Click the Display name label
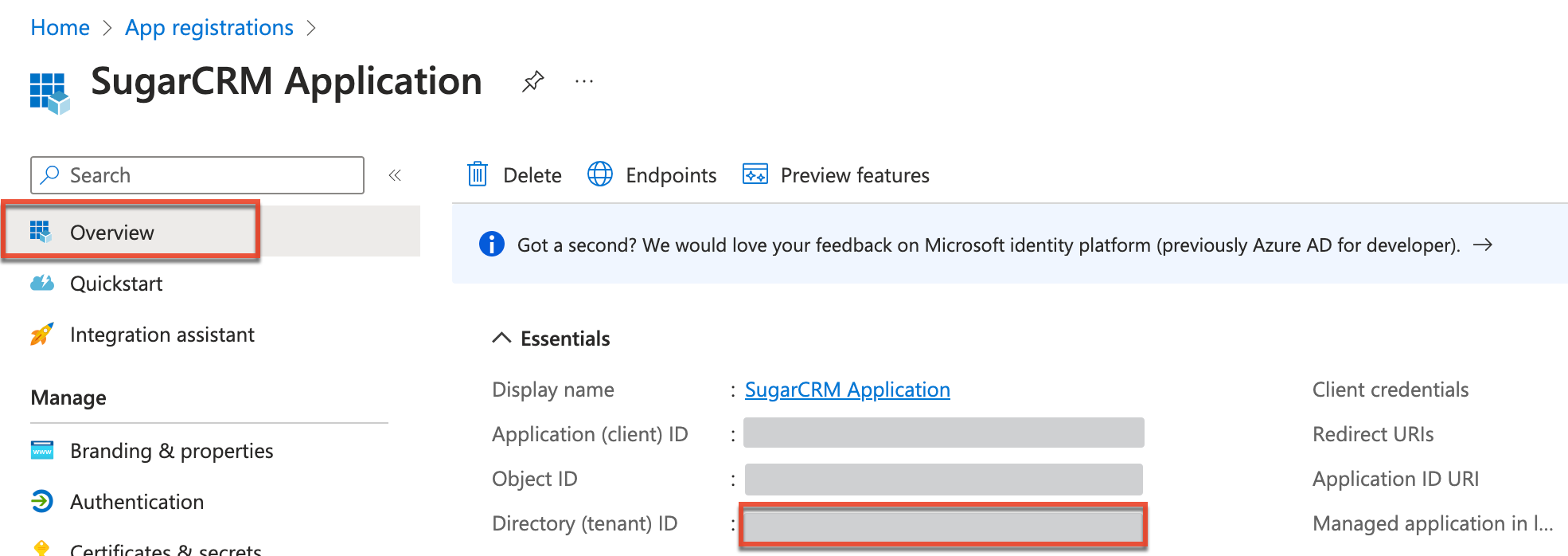The width and height of the screenshot is (1568, 556). (x=553, y=390)
